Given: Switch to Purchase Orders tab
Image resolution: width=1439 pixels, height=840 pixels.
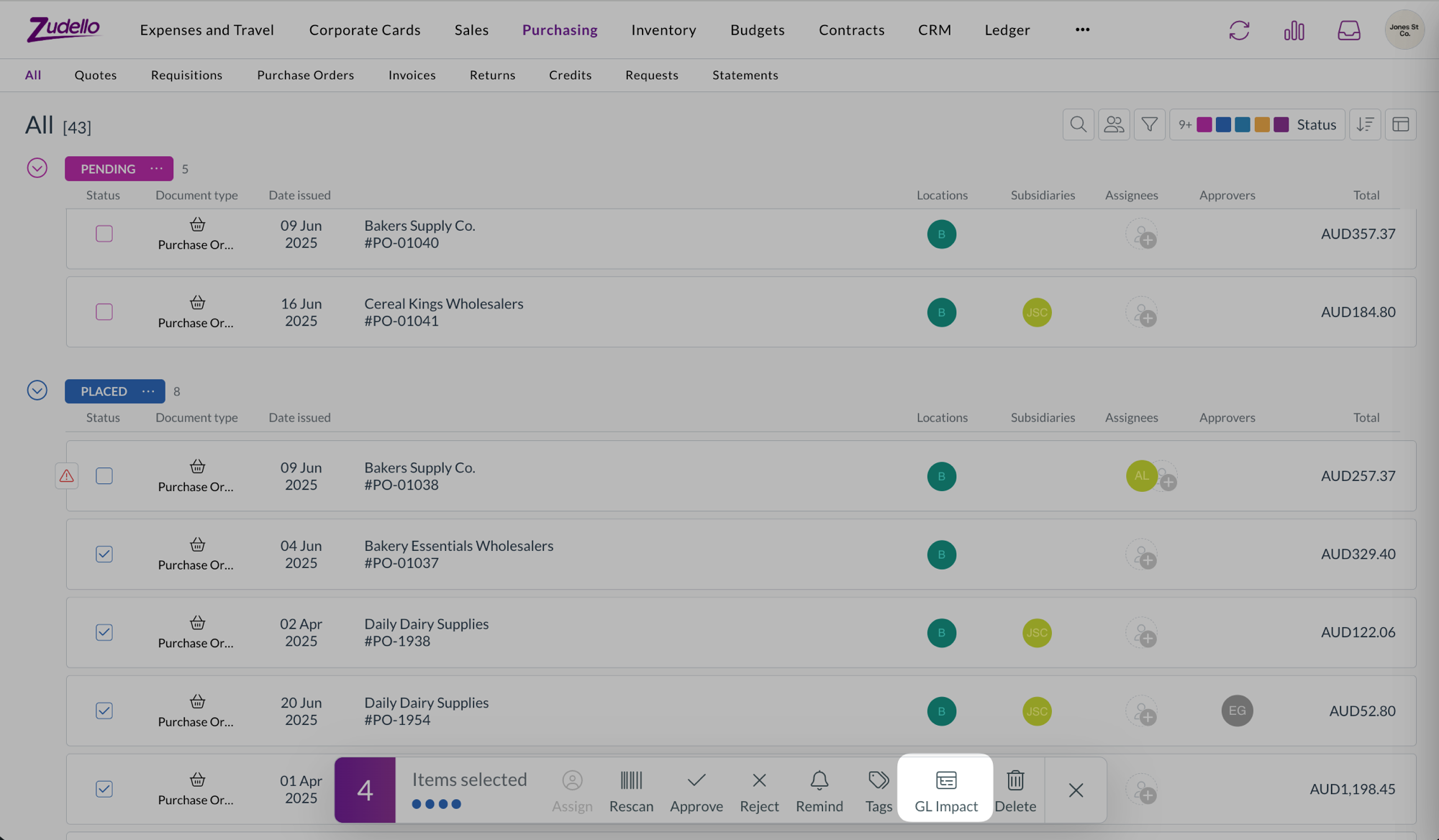Looking at the screenshot, I should coord(305,75).
